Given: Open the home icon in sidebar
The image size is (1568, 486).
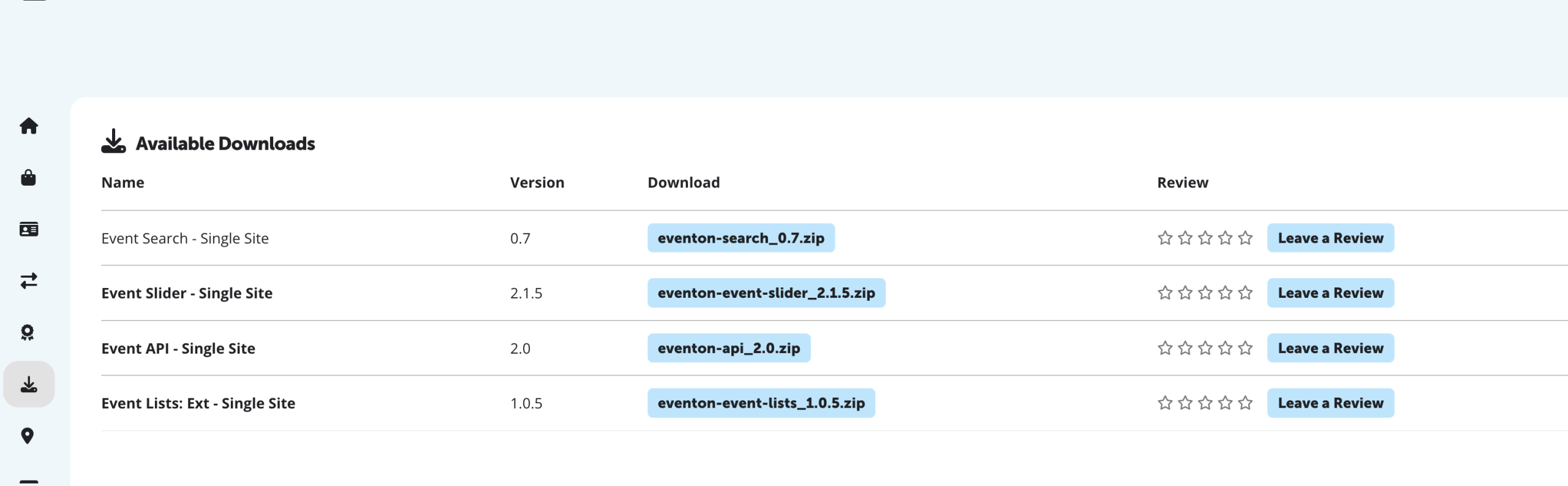Looking at the screenshot, I should [x=29, y=126].
